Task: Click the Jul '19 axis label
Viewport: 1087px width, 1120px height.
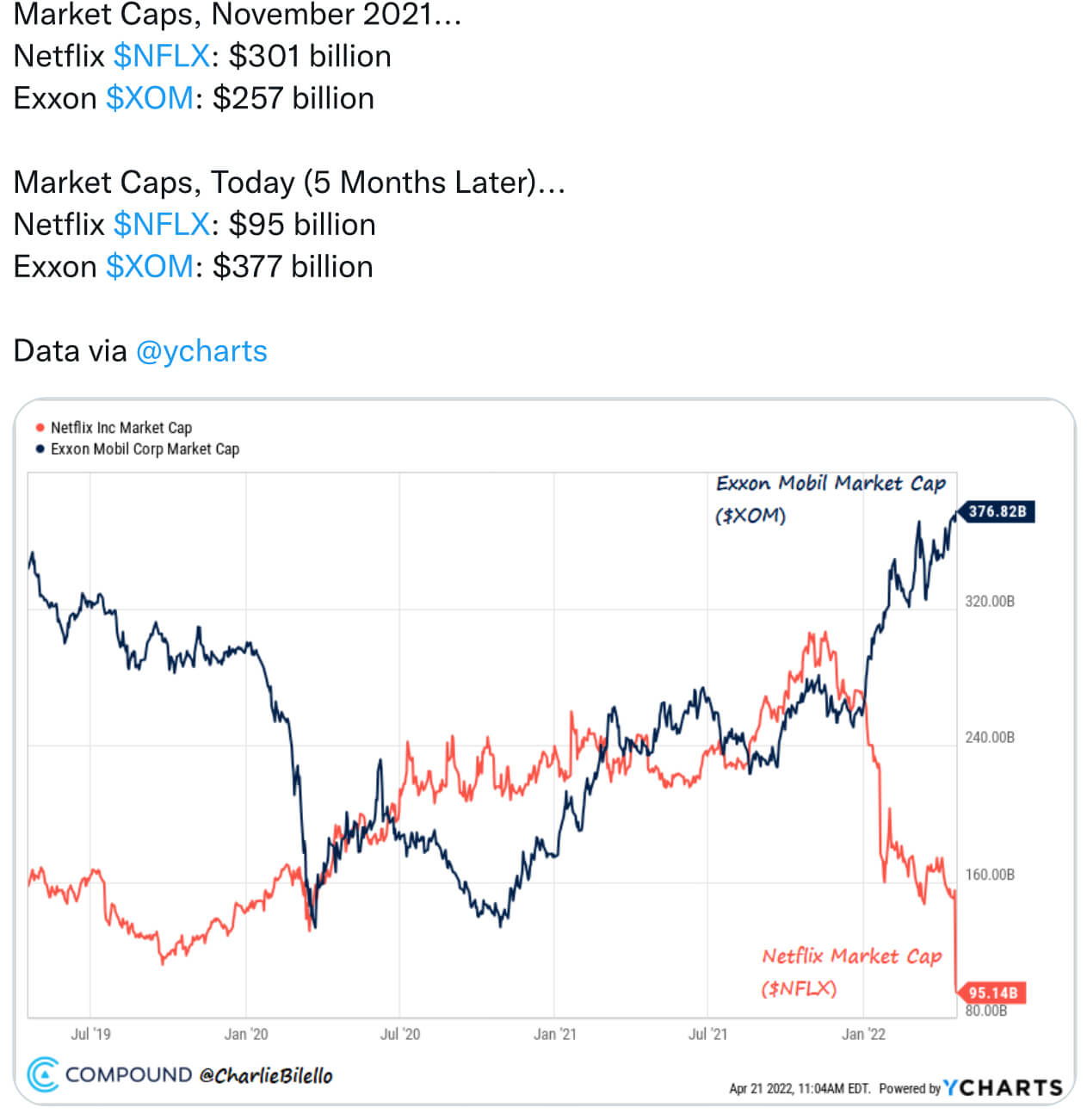Action: (x=90, y=1034)
